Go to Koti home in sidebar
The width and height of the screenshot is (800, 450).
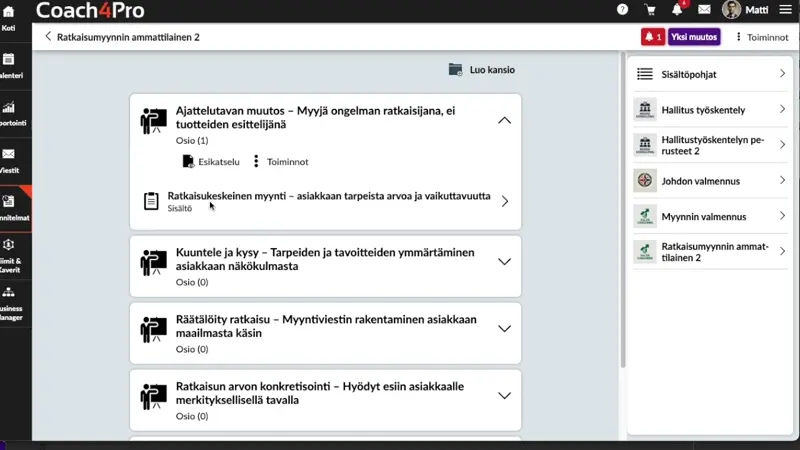[9, 16]
